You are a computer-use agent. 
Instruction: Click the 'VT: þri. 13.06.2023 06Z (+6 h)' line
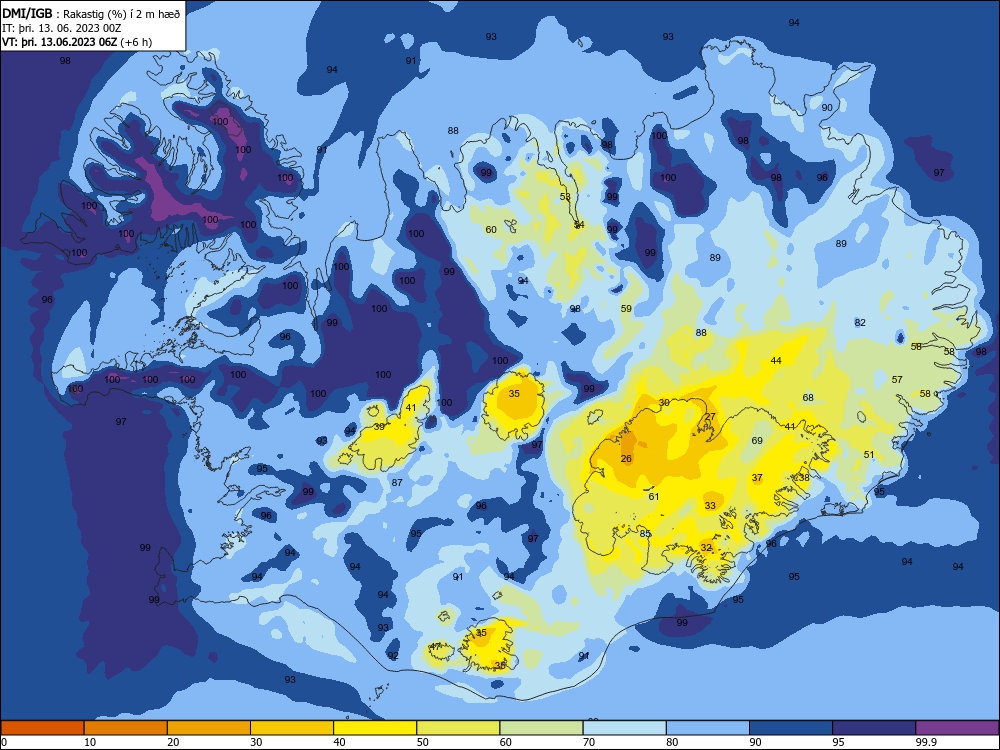[x=77, y=42]
